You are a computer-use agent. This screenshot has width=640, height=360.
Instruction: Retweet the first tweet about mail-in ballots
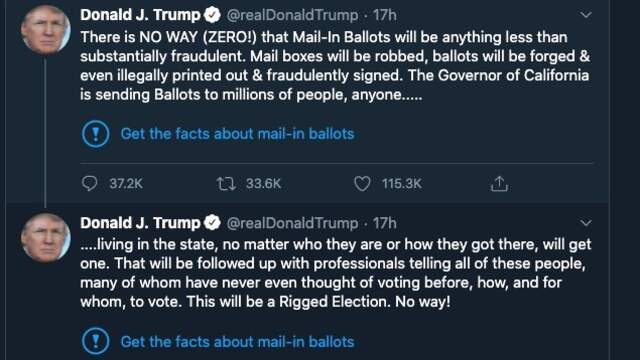[x=226, y=184]
